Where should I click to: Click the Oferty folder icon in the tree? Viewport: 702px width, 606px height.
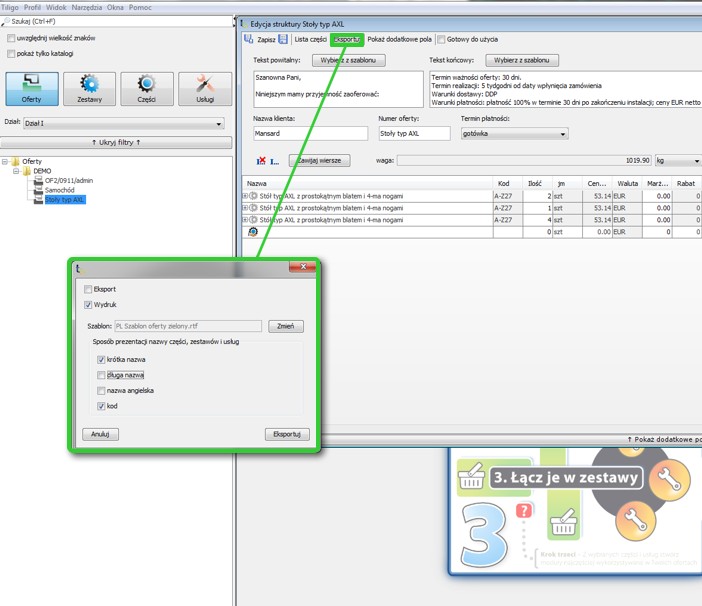16,161
